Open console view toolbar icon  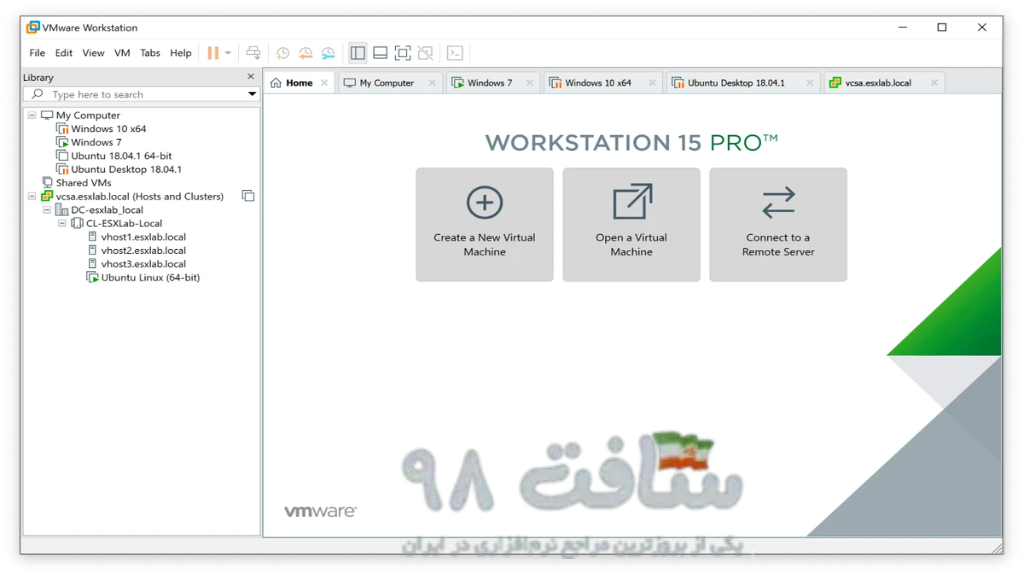pos(455,53)
